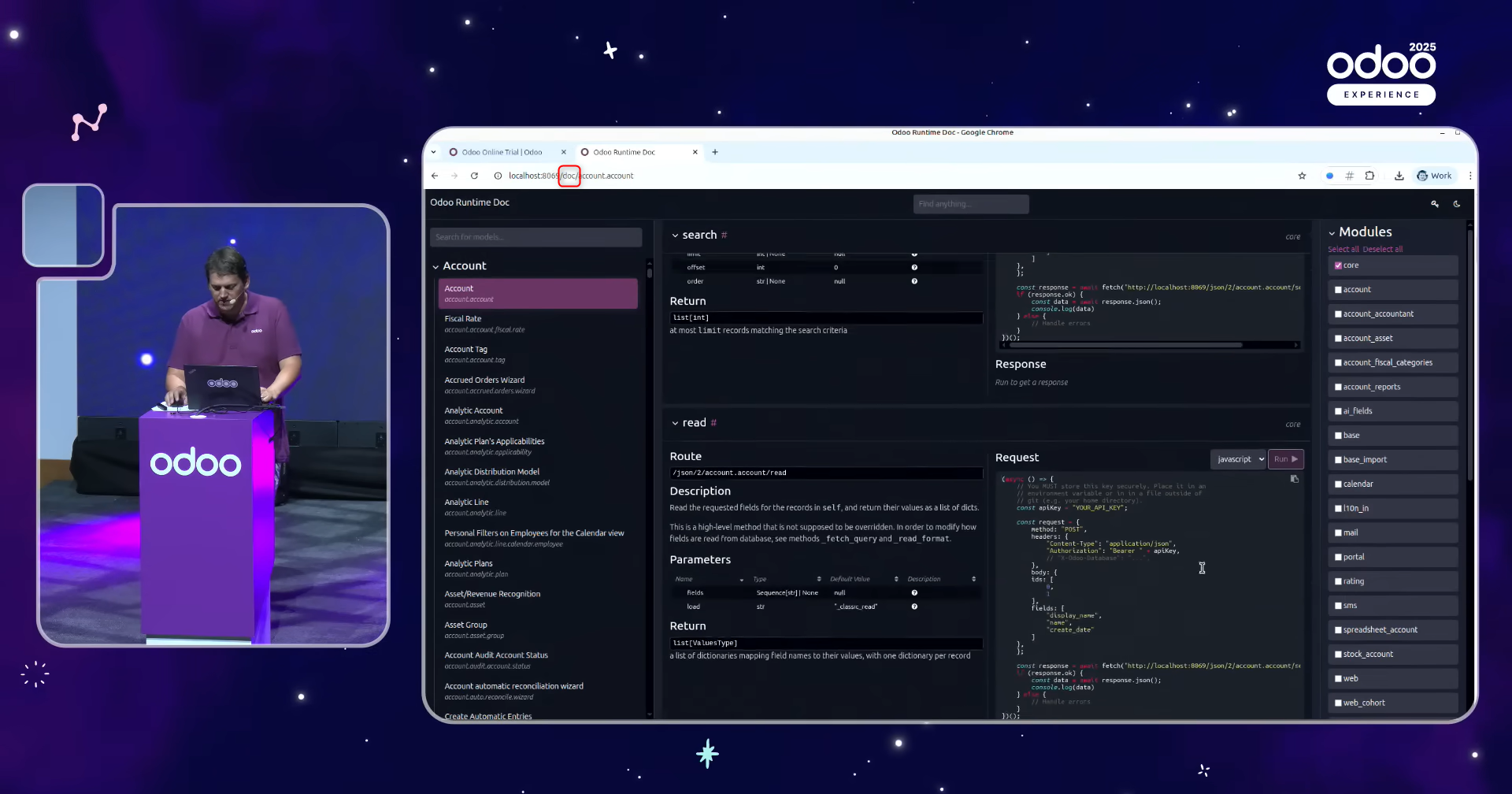This screenshot has width=1512, height=794.
Task: Click the API key icon in header
Action: point(1435,204)
